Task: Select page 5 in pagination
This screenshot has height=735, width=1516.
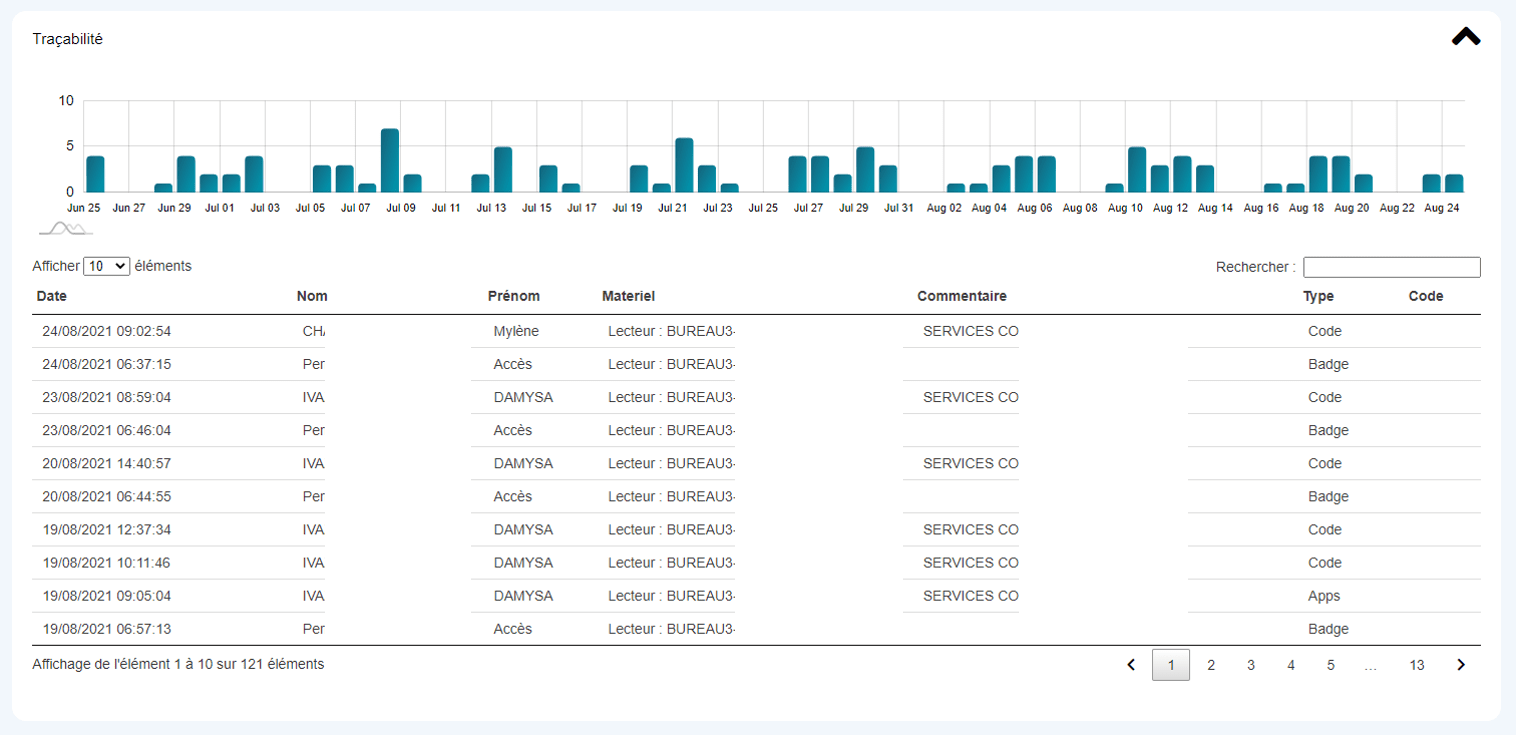Action: 1331,665
